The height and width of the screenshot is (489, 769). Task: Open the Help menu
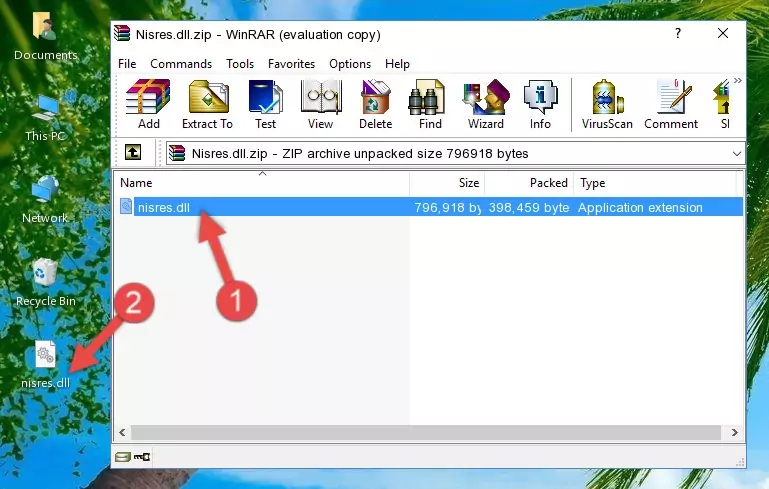397,64
